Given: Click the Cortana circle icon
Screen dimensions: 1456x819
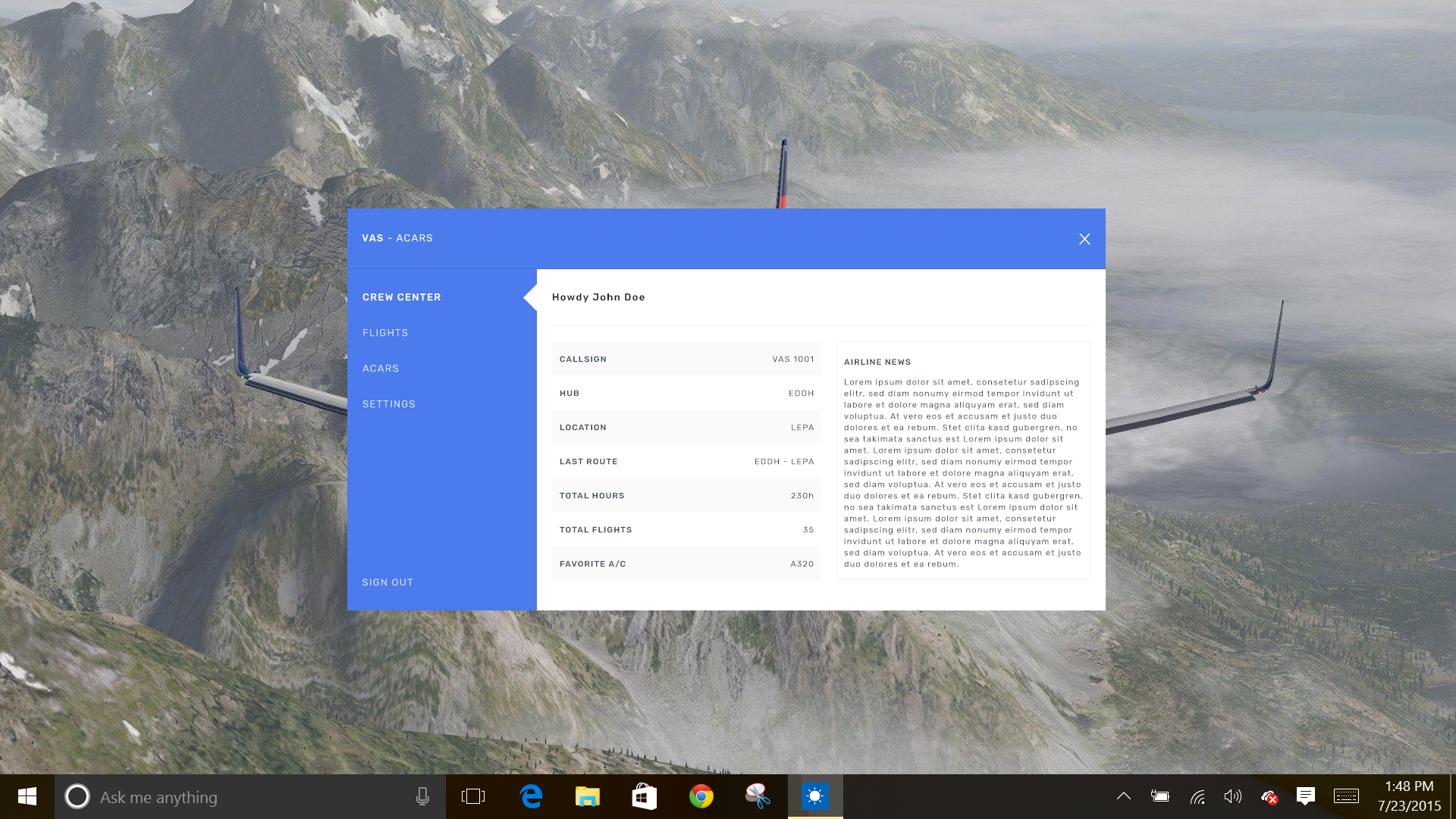Looking at the screenshot, I should pyautogui.click(x=77, y=796).
